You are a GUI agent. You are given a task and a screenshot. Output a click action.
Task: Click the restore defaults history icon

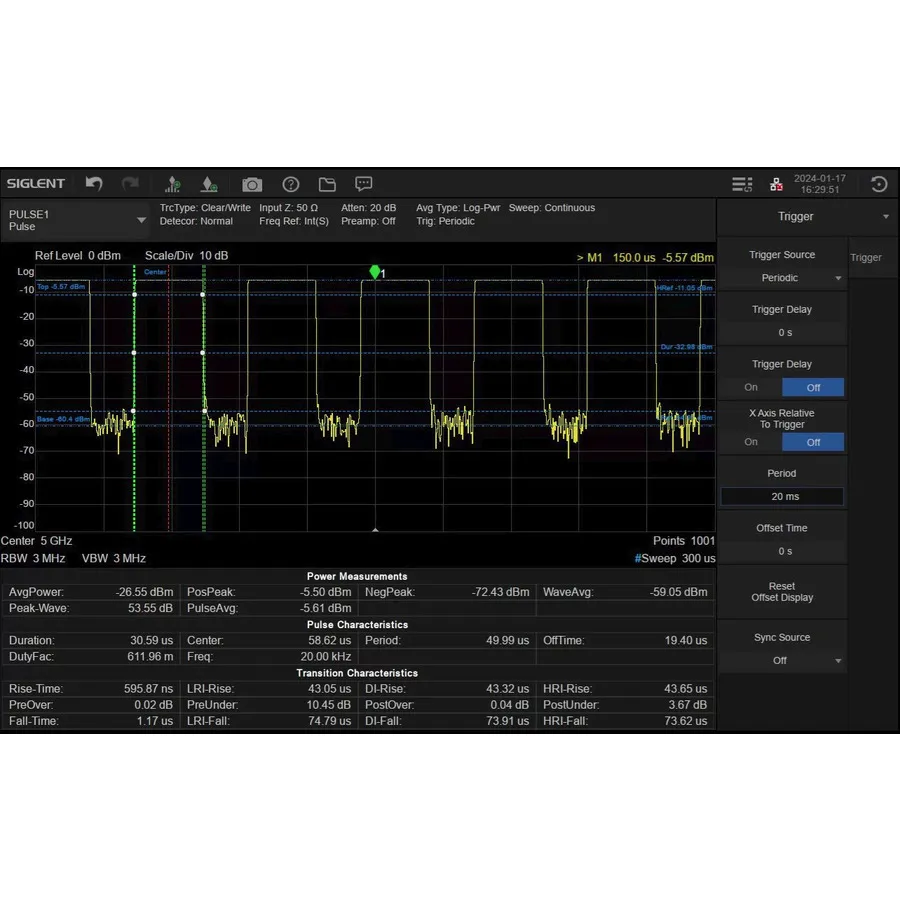[877, 183]
